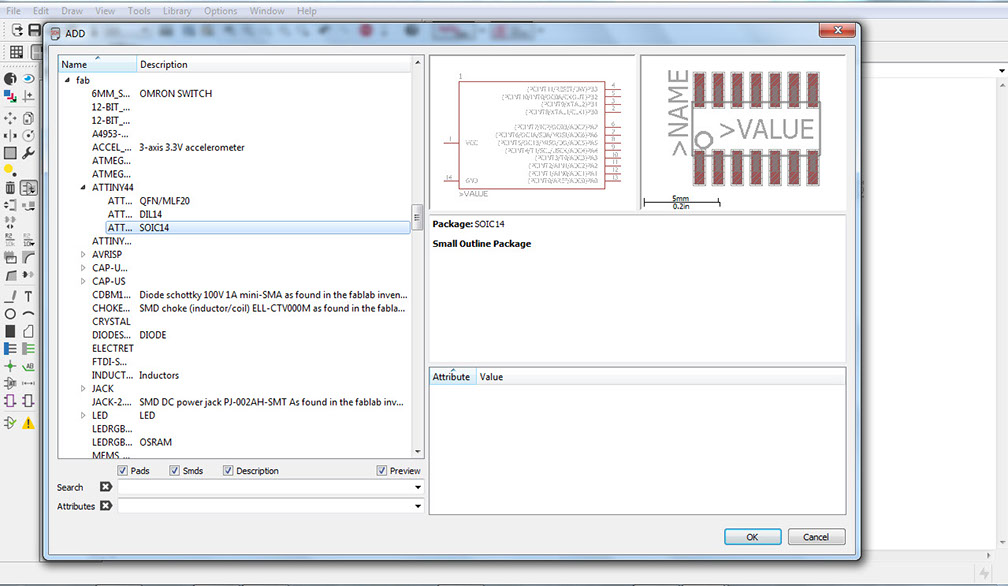Select the Rectangle tool
This screenshot has height=586, width=1008.
tap(10, 331)
